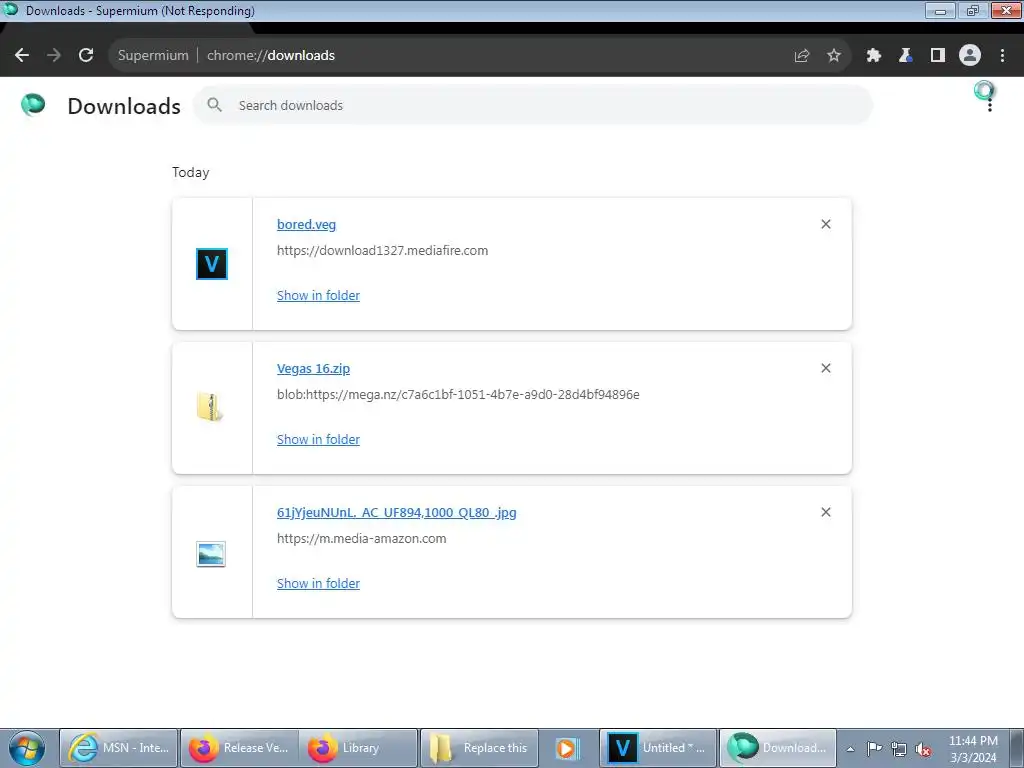
Task: Click the Vegas 16.zip archive icon
Action: pos(210,407)
